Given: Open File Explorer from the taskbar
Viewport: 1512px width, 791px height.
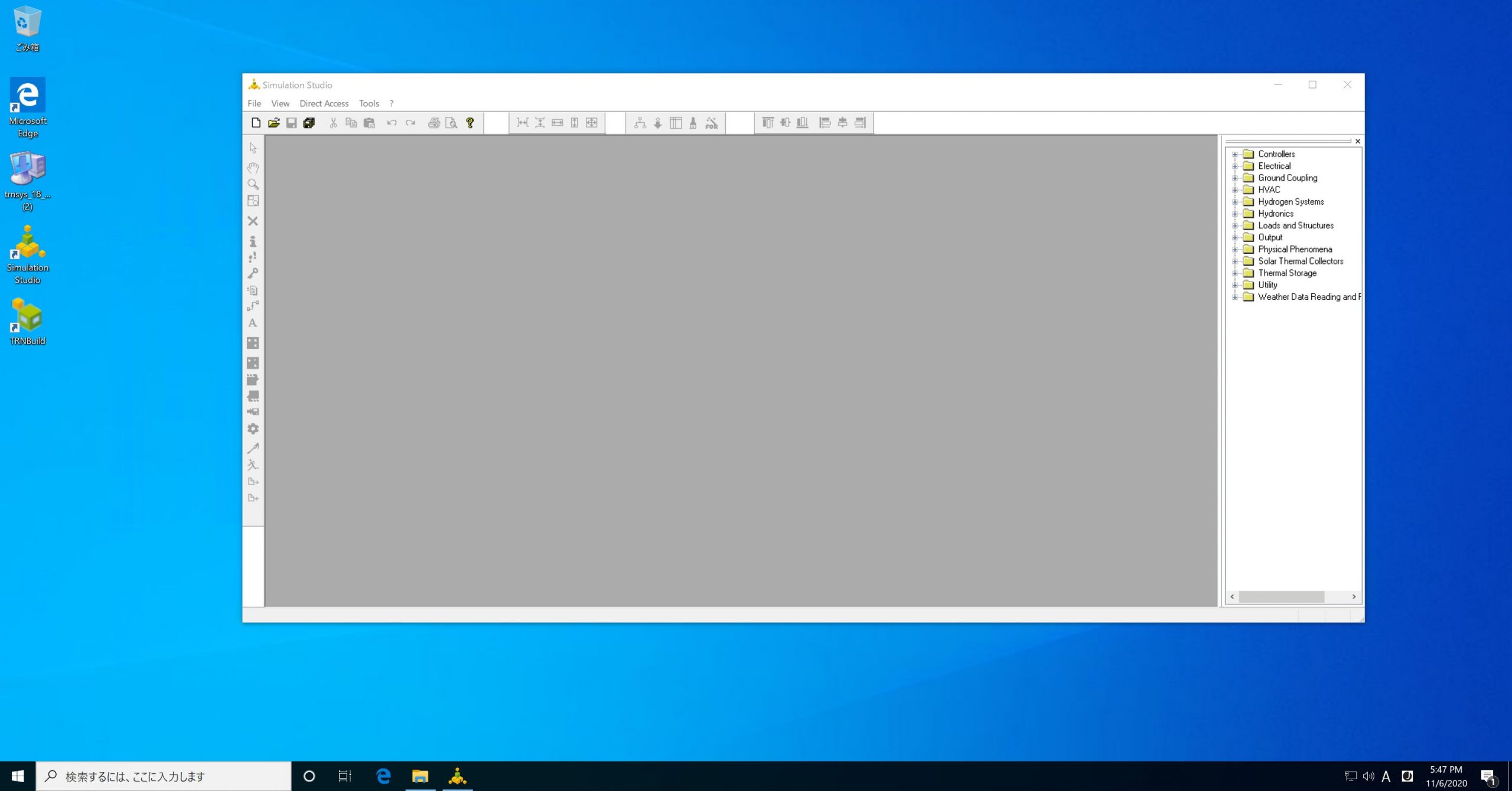Looking at the screenshot, I should pyautogui.click(x=420, y=776).
